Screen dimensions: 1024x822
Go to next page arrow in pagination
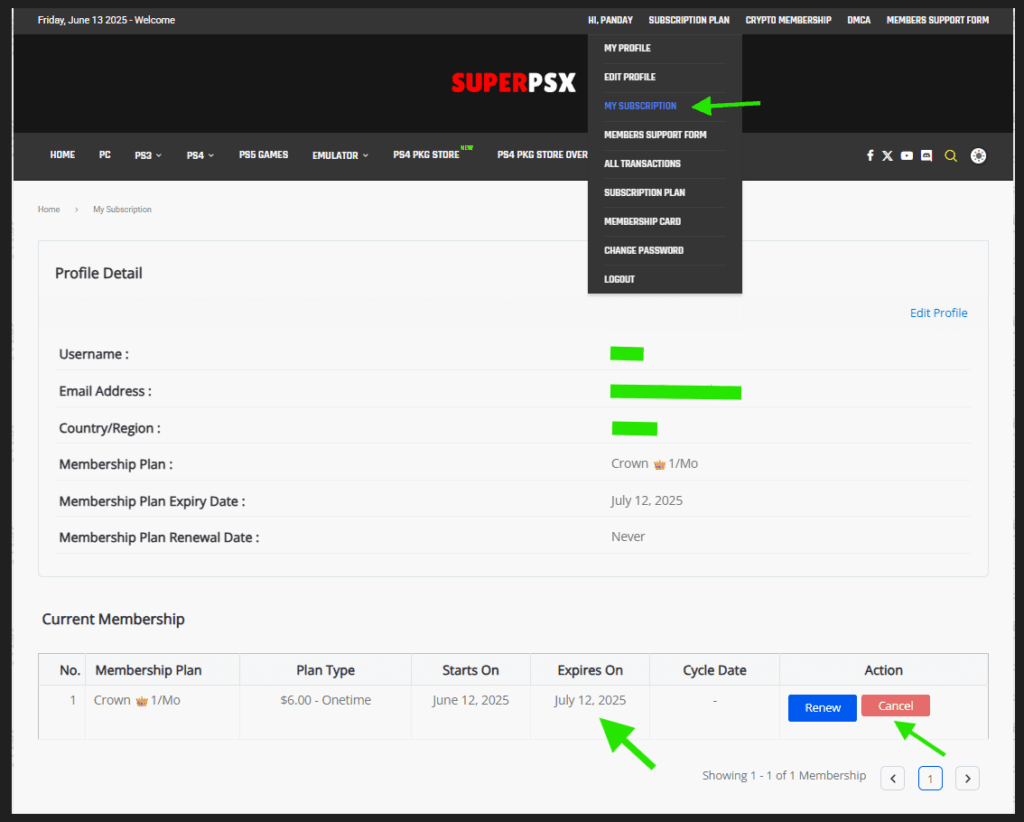(x=967, y=778)
